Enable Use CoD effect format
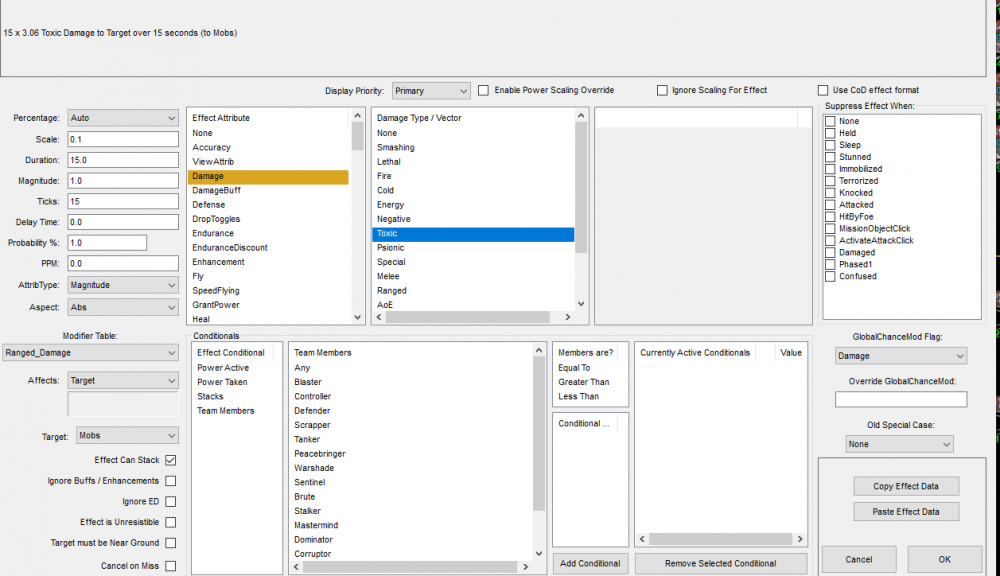 tap(823, 90)
